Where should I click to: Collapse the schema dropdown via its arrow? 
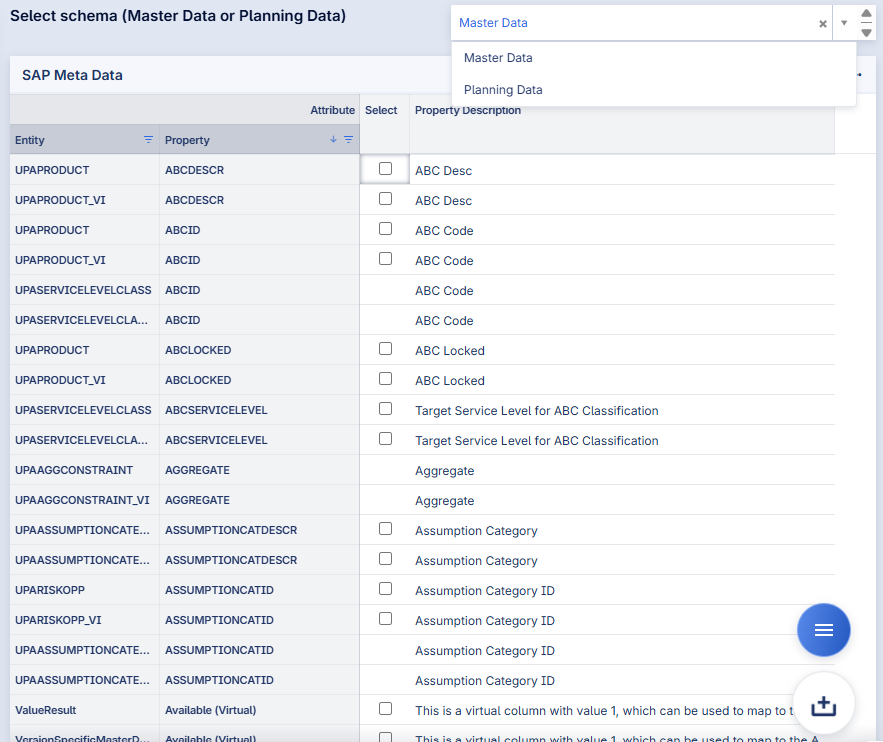tap(843, 23)
